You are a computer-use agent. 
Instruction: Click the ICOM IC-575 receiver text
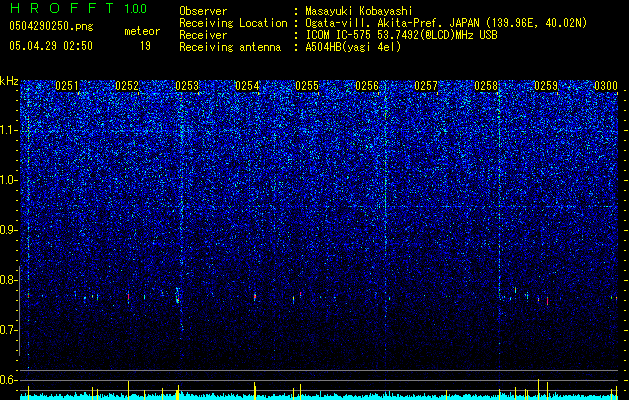coord(401,35)
